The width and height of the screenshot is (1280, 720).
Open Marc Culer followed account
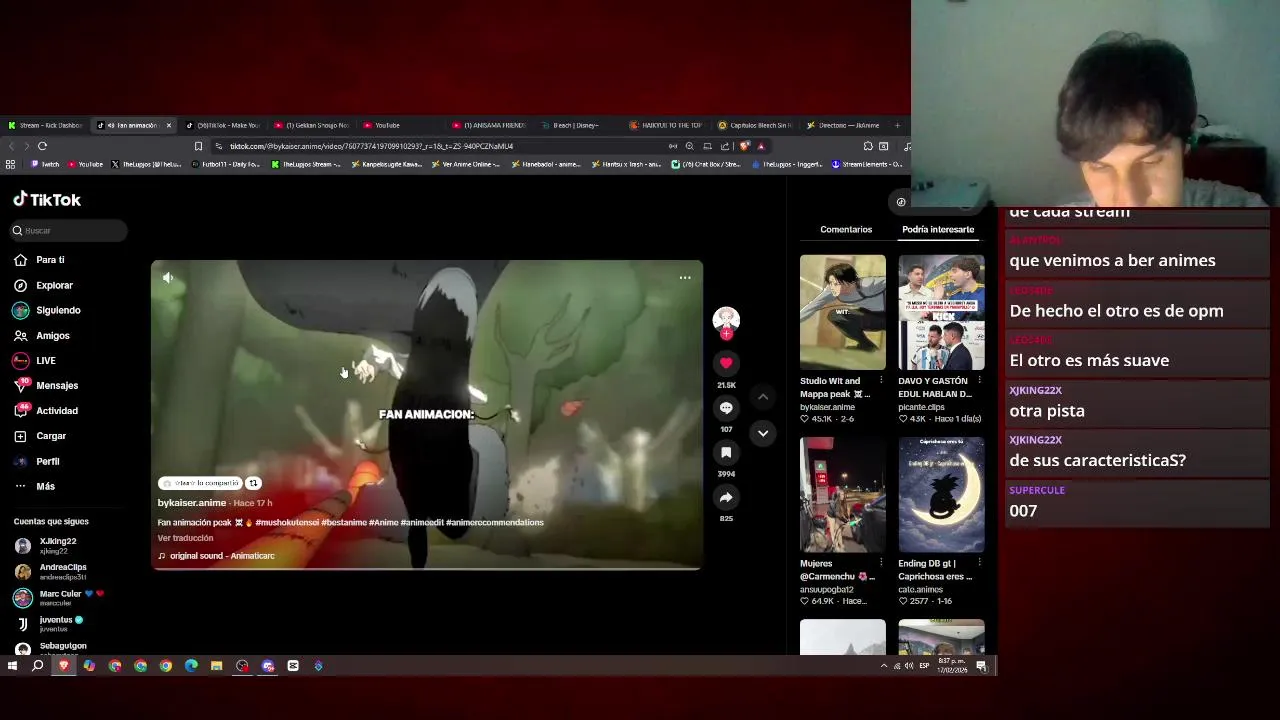tap(58, 598)
